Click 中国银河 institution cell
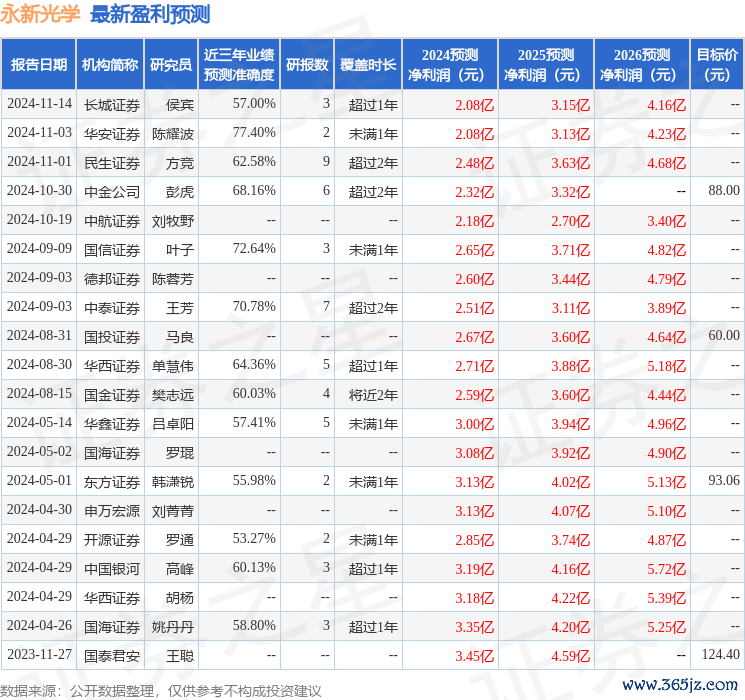Image resolution: width=745 pixels, height=700 pixels. click(x=112, y=569)
